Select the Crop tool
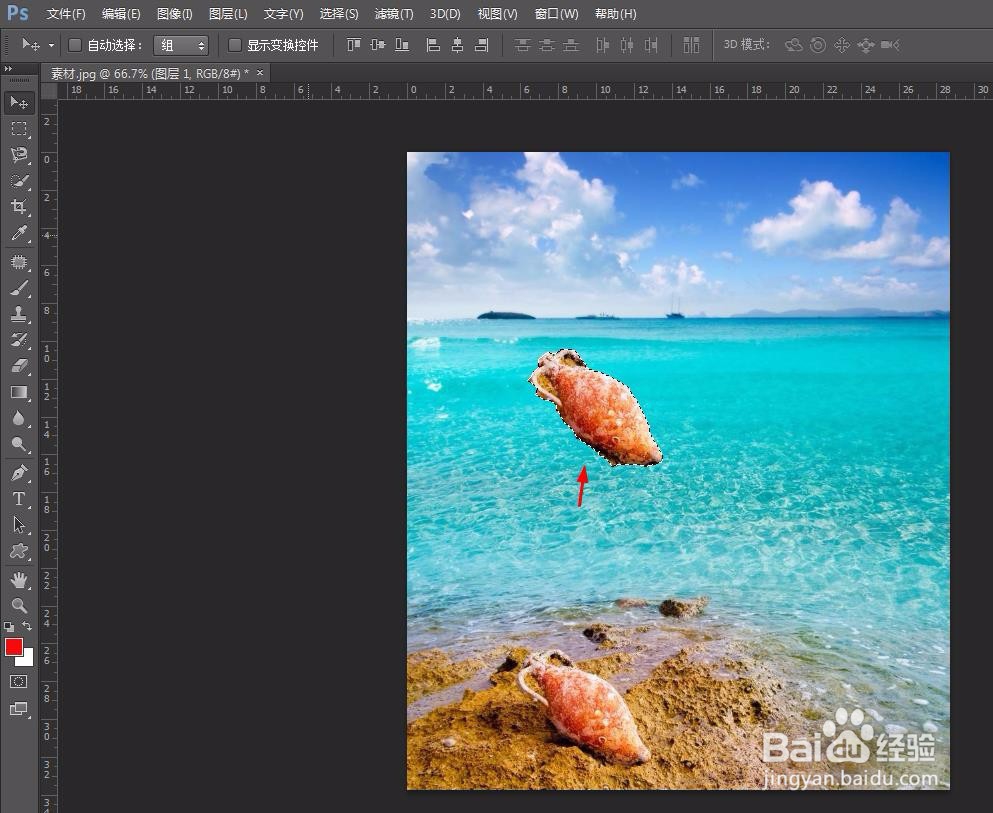 point(19,207)
